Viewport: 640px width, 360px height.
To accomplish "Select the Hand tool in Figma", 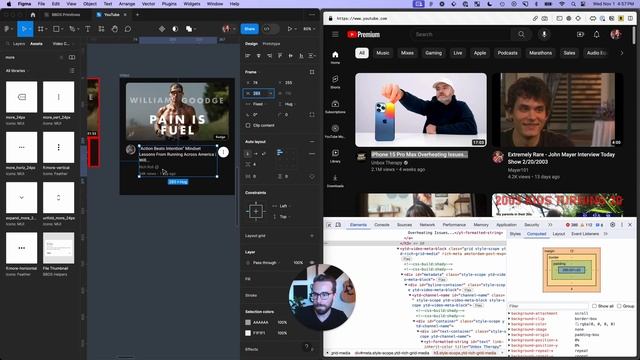I will (x=115, y=29).
